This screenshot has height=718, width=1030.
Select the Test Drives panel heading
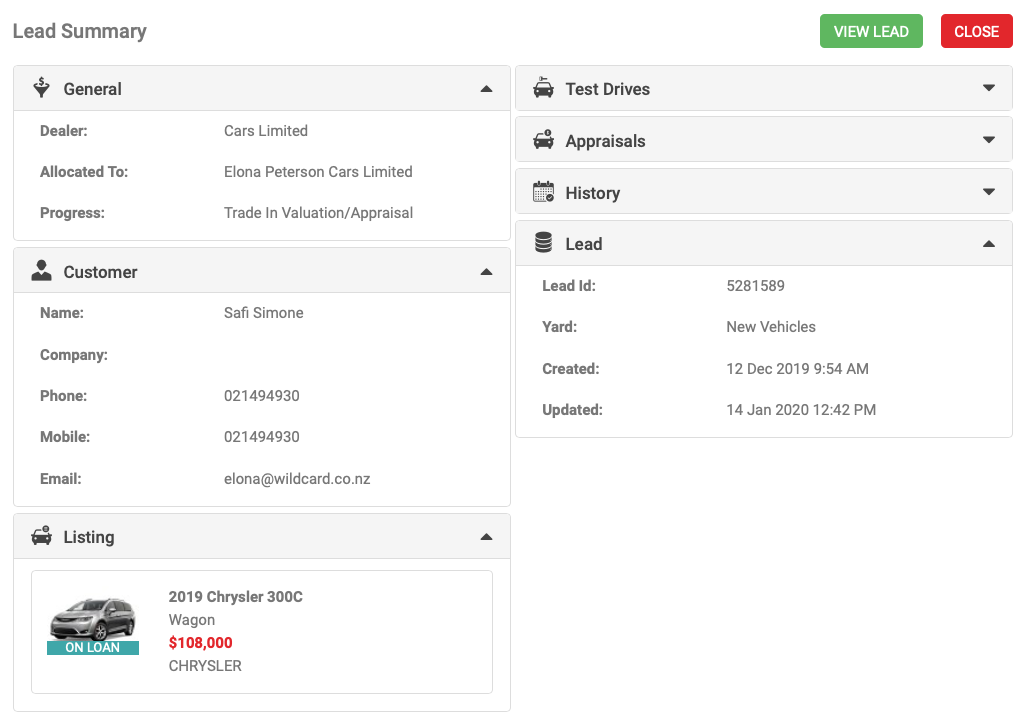pos(608,89)
